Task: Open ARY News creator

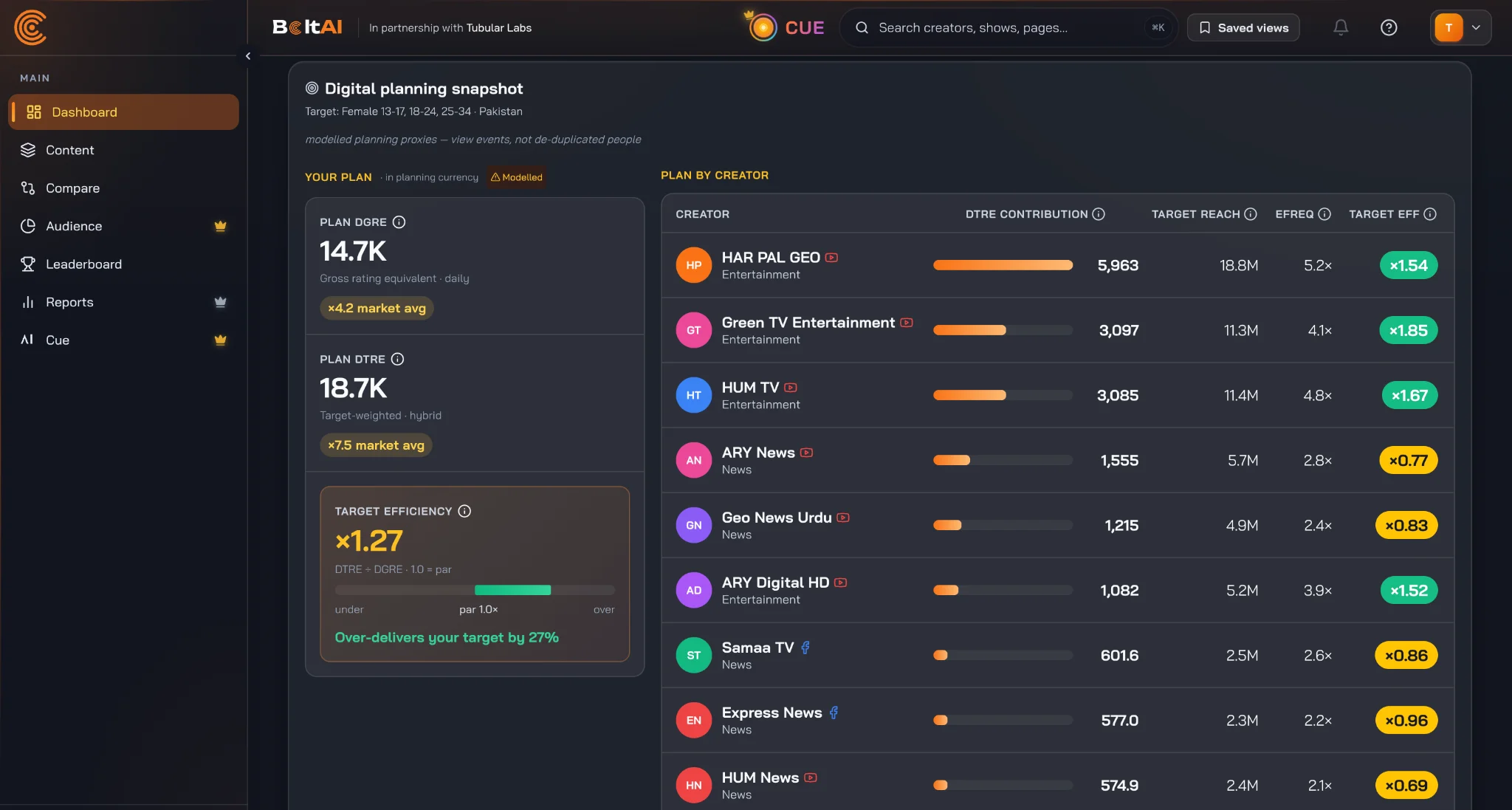Action: [x=758, y=453]
